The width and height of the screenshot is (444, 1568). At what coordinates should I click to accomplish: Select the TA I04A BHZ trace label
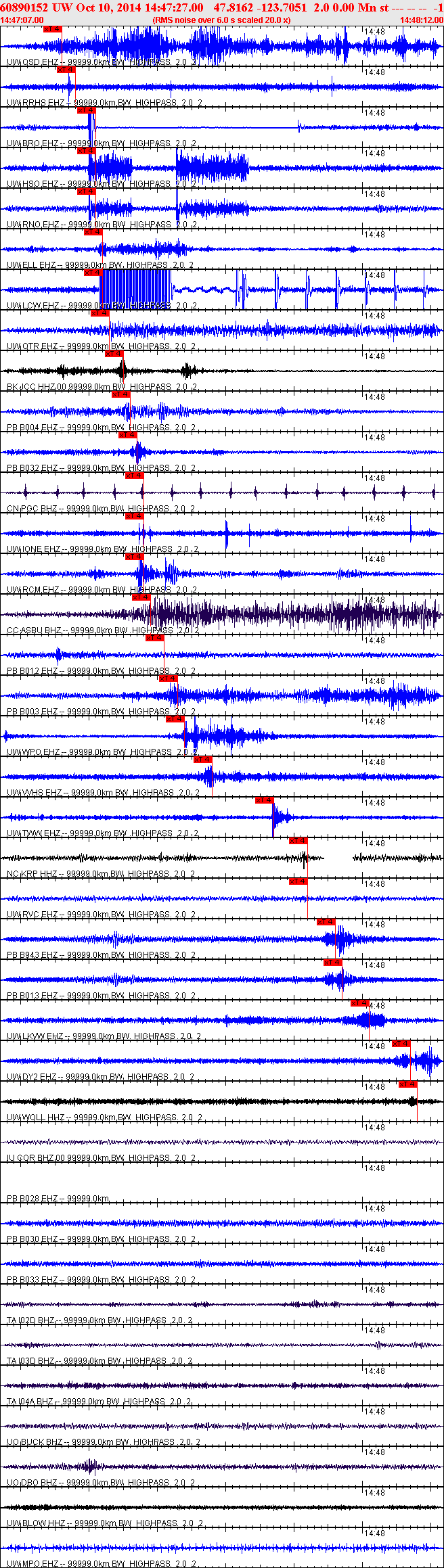pyautogui.click(x=99, y=1402)
